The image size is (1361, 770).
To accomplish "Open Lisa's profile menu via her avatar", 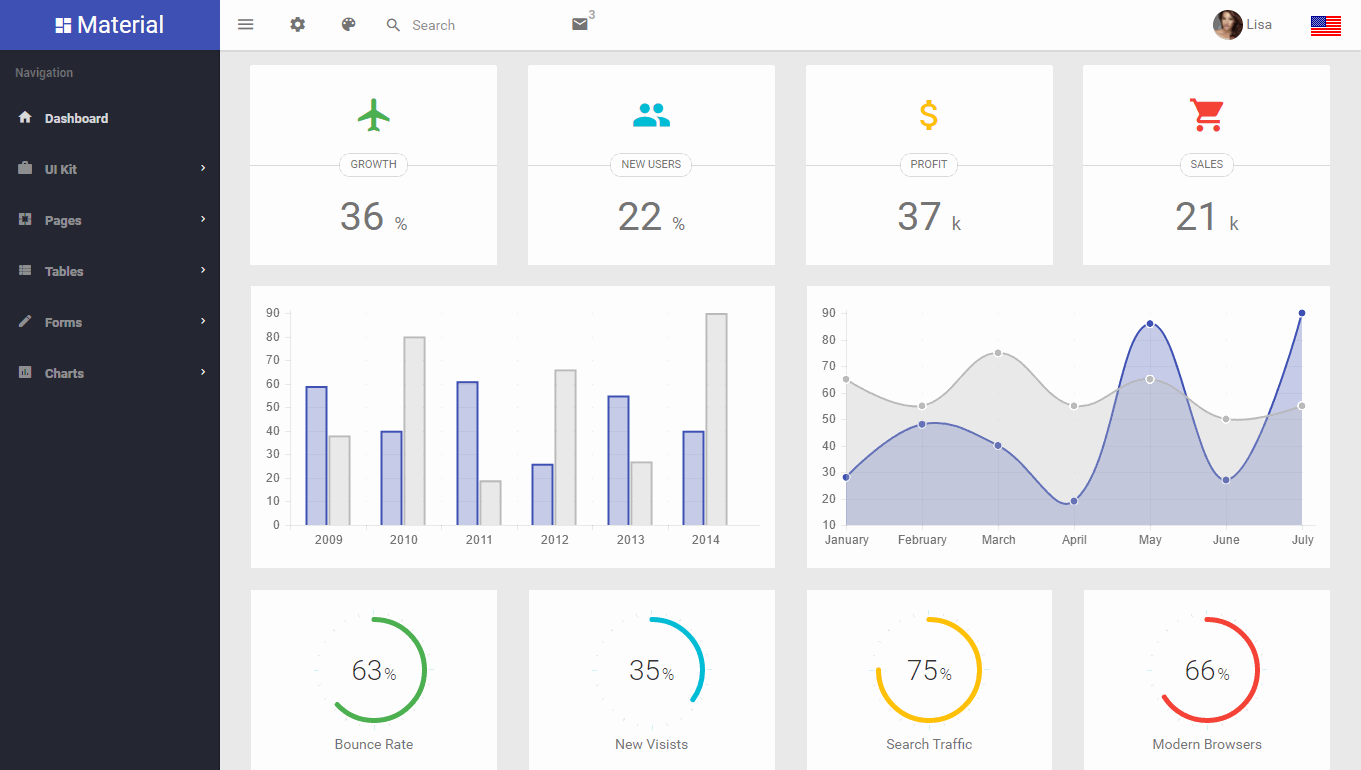I will coord(1227,24).
